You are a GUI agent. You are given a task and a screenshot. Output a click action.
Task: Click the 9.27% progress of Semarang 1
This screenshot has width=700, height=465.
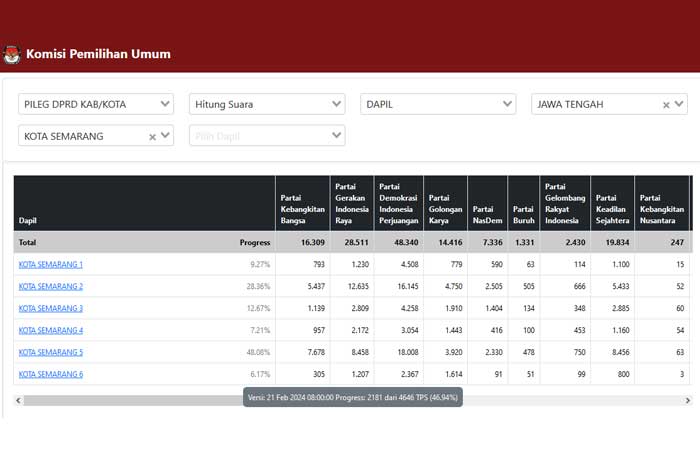pos(260,264)
